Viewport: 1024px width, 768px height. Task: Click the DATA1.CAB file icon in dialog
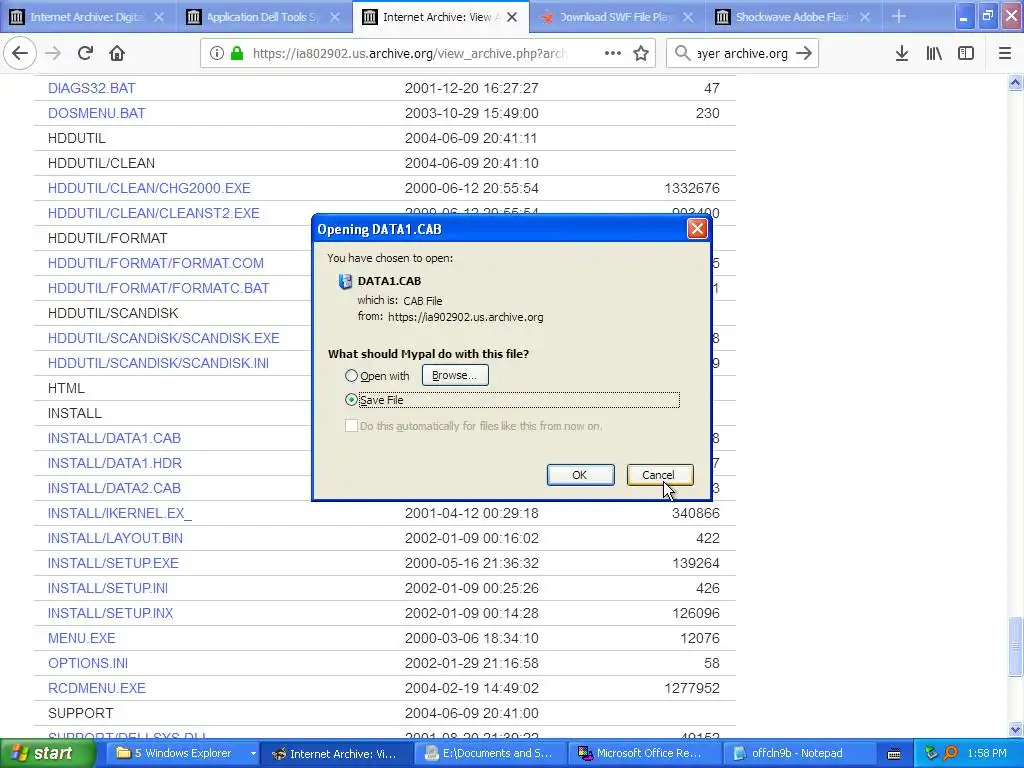click(345, 281)
